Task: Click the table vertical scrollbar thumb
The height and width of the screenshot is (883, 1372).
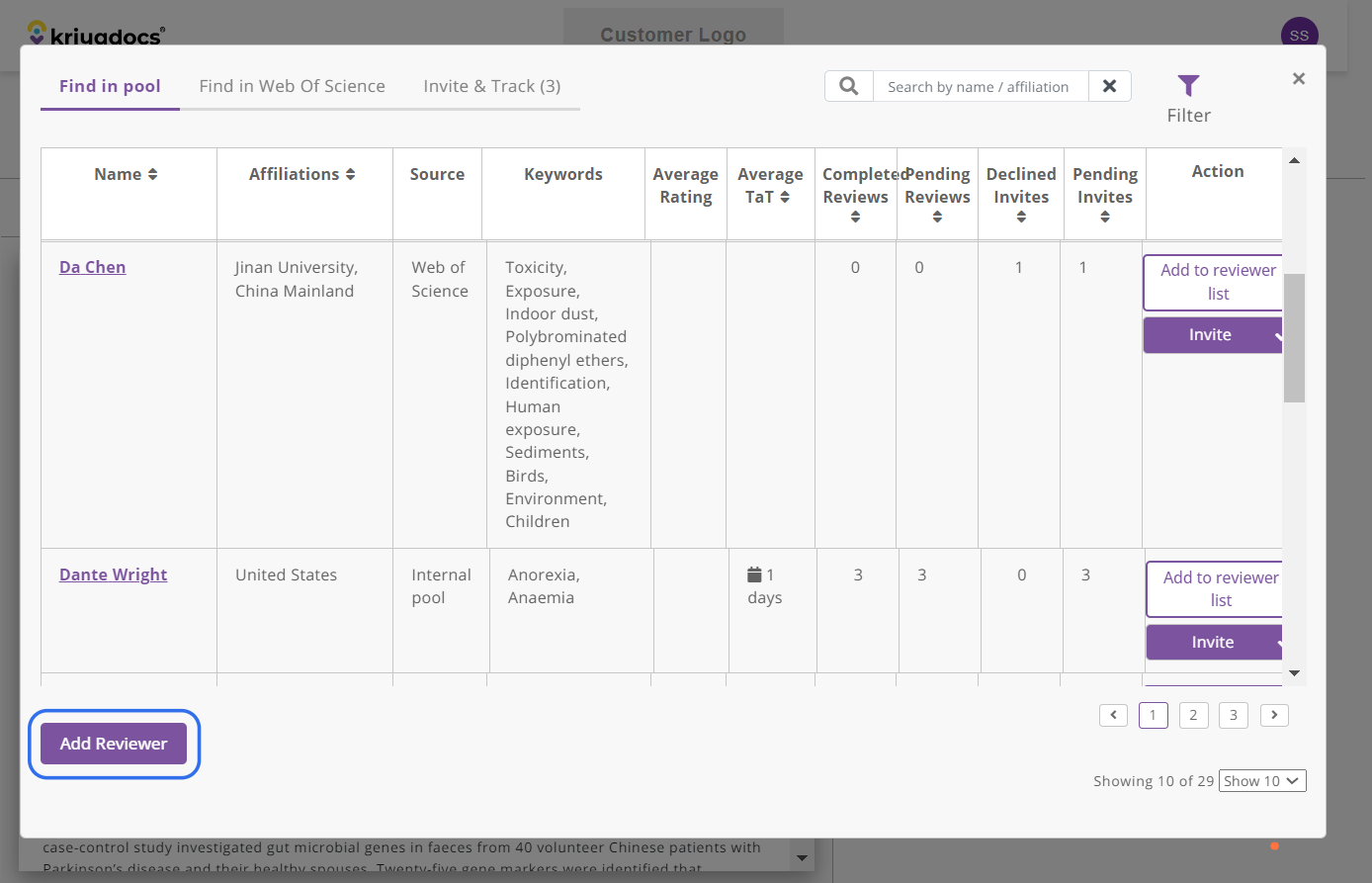Action: [1294, 337]
